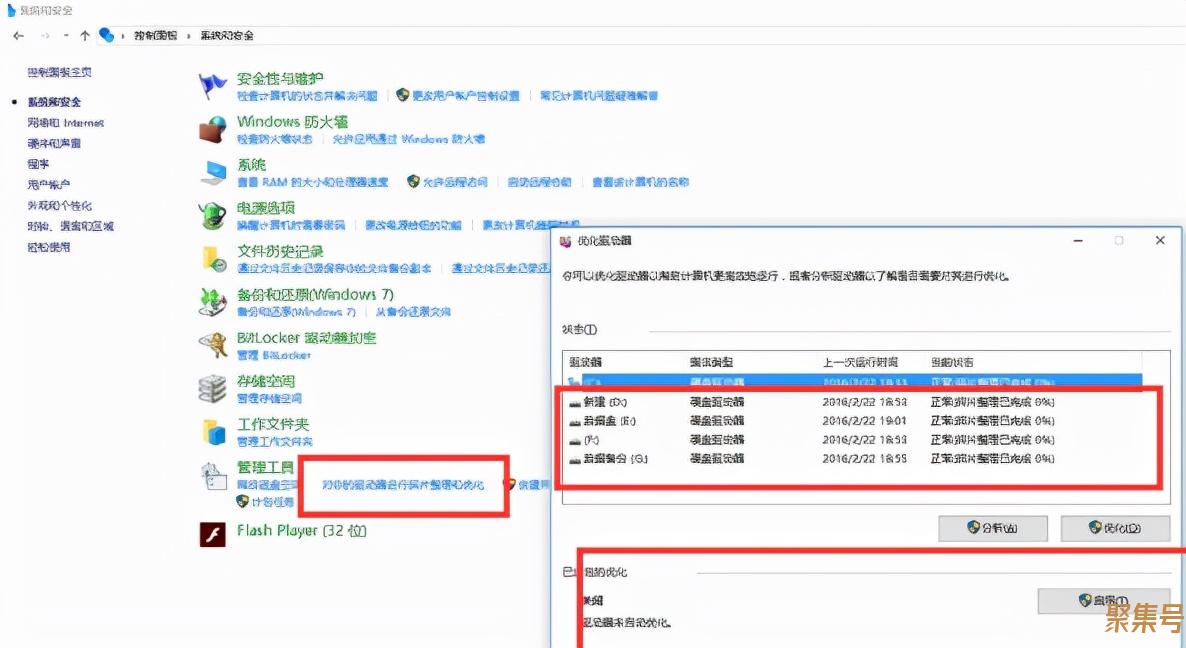Viewport: 1186px width, 648px height.
Task: Open the Security and Maintenance flag icon
Action: pyautogui.click(x=213, y=86)
